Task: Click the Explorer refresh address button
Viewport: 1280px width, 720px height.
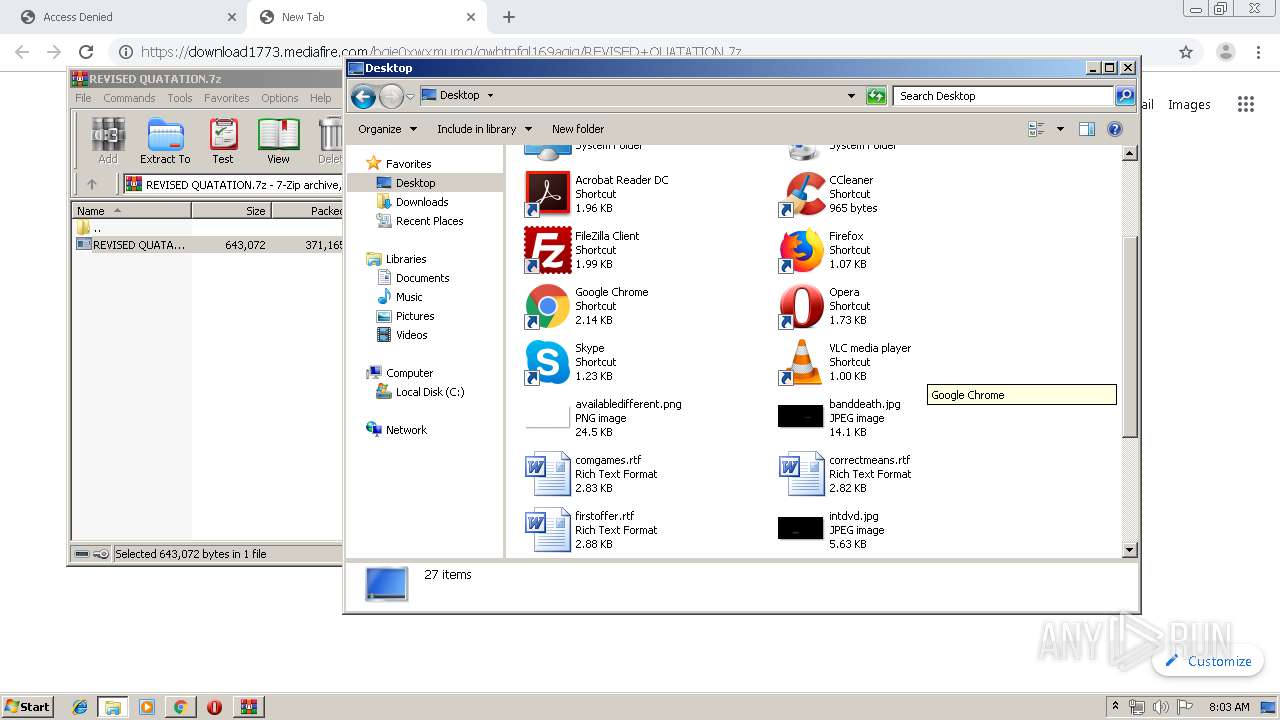Action: pos(876,96)
